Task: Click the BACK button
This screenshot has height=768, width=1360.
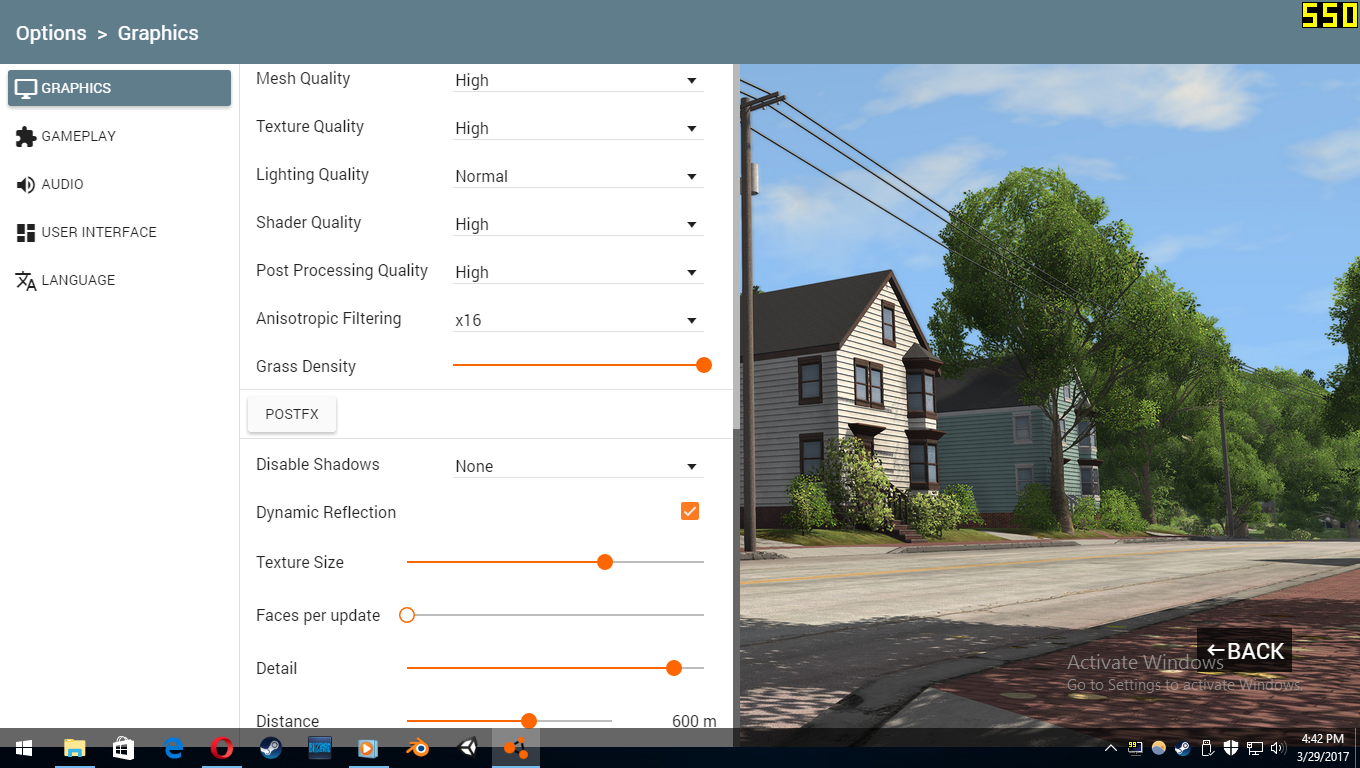Action: click(x=1244, y=651)
